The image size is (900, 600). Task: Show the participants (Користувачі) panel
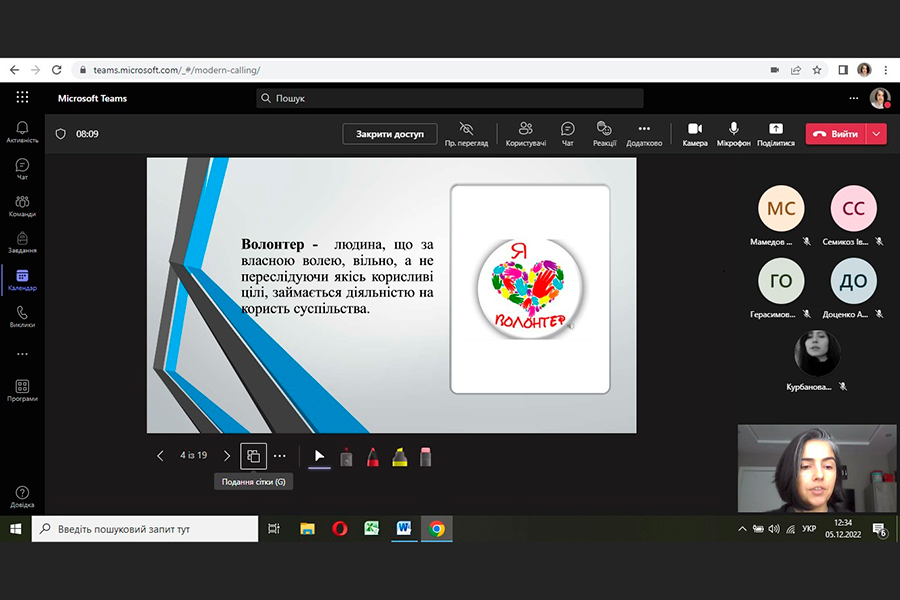coord(526,133)
